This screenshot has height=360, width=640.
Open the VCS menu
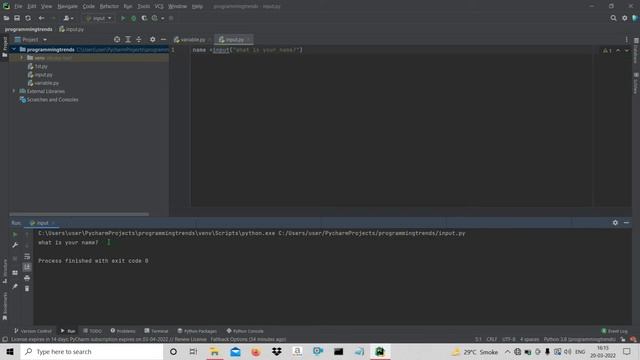pos(159,7)
